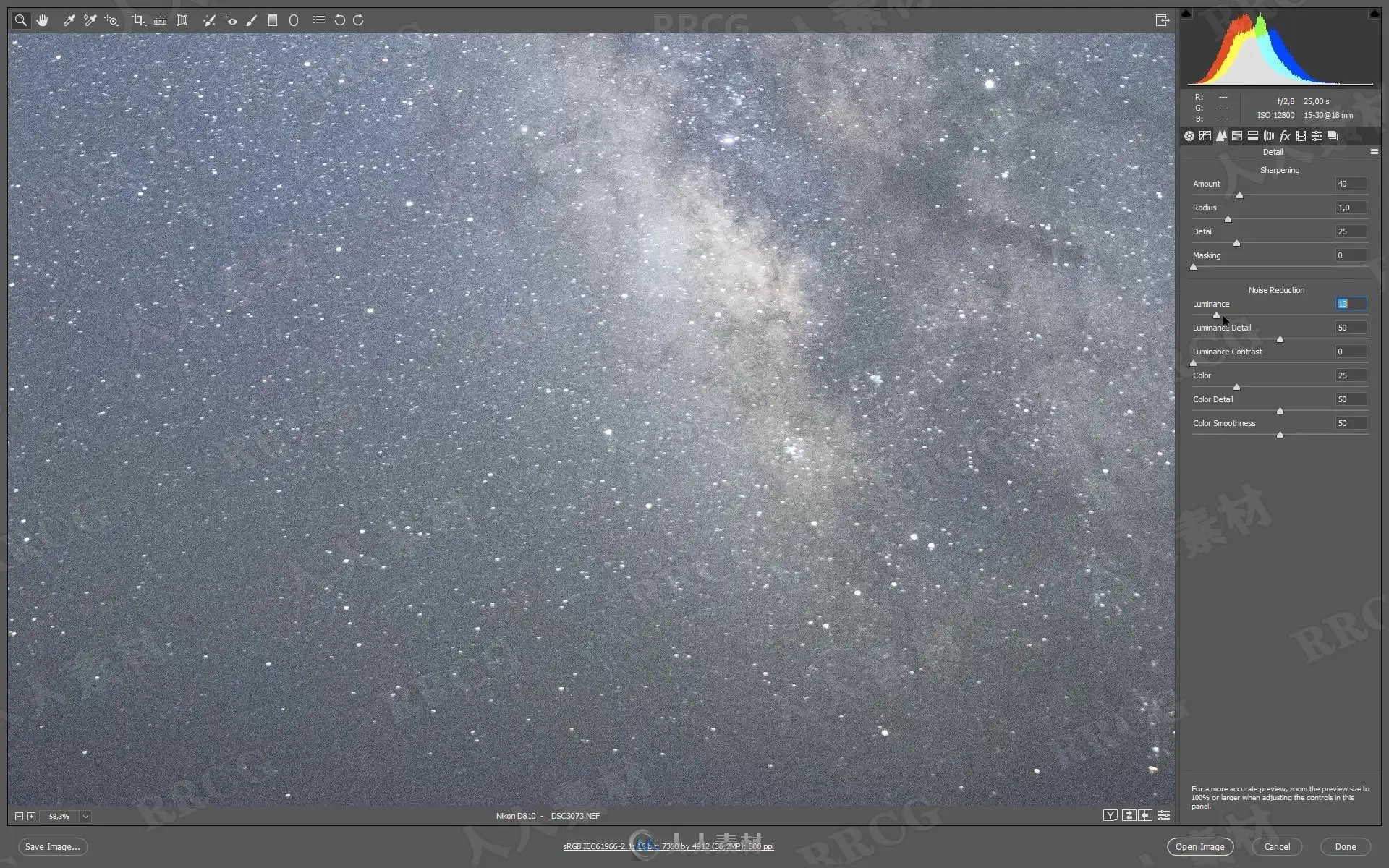1389x868 pixels.
Task: Click the Done button
Action: tap(1346, 847)
